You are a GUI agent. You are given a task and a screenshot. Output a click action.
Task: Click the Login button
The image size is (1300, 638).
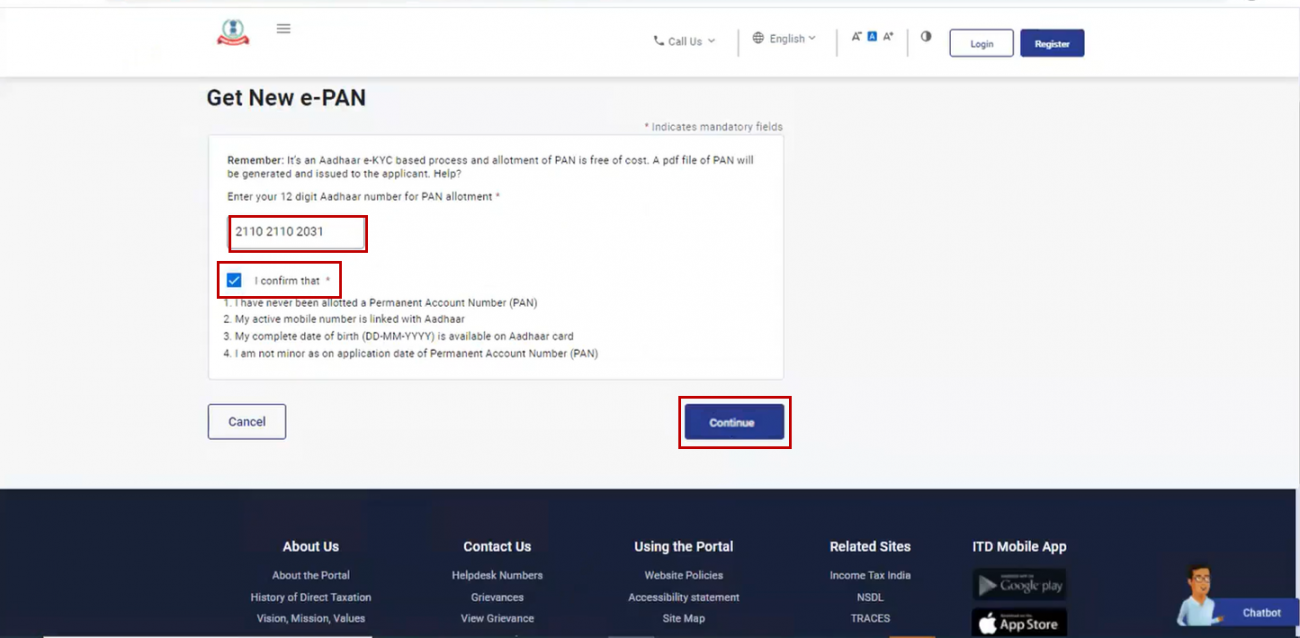point(981,43)
